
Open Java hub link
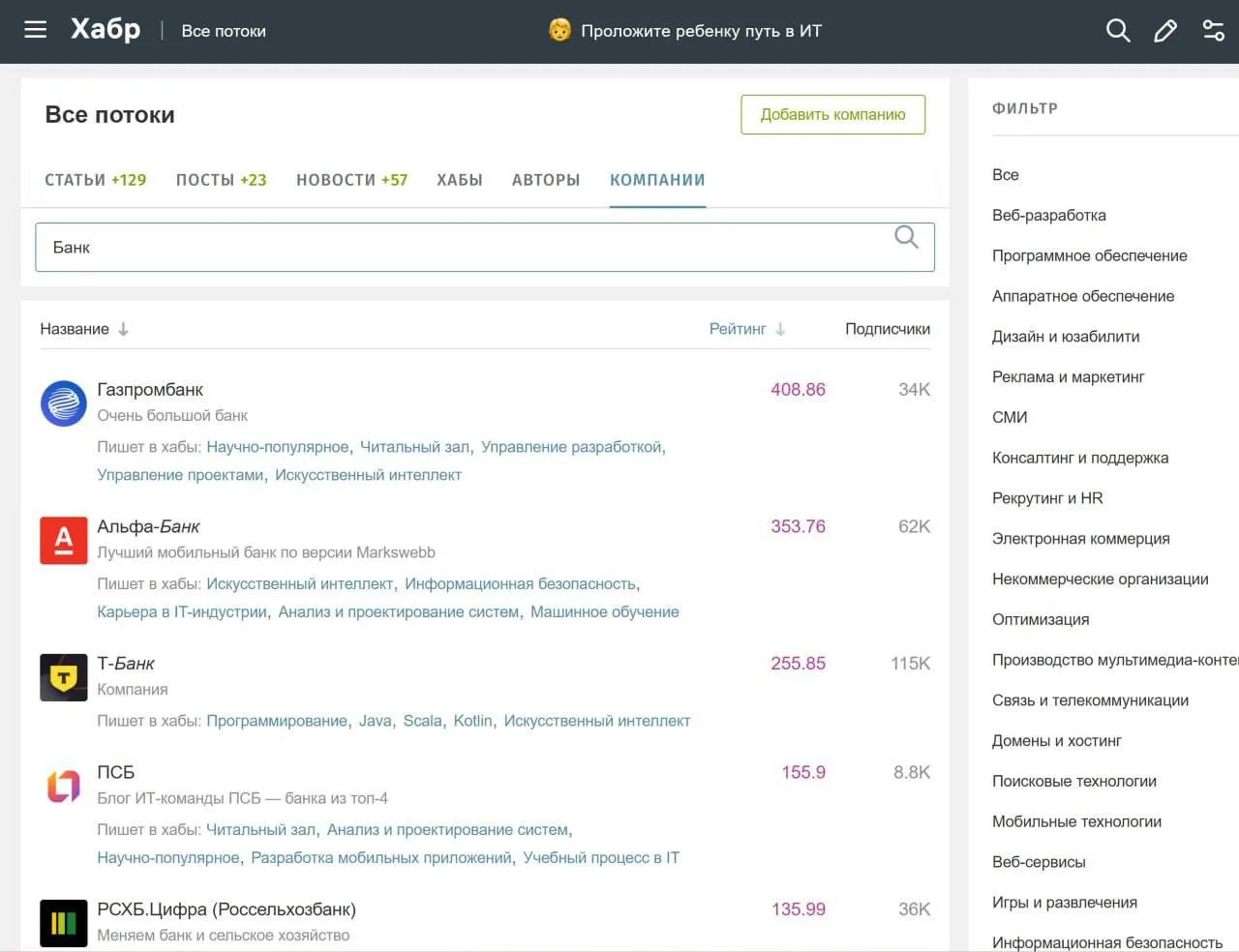coord(376,721)
